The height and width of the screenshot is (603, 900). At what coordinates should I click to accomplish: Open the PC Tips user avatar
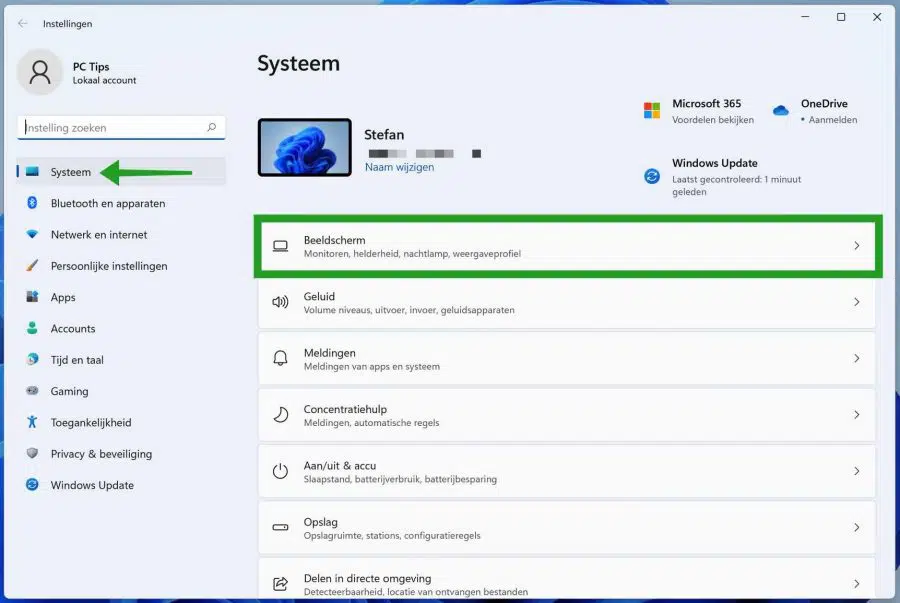point(40,72)
